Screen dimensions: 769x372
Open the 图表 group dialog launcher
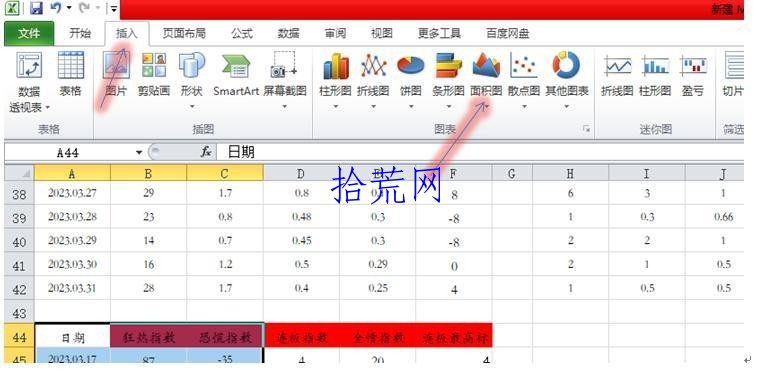(587, 129)
